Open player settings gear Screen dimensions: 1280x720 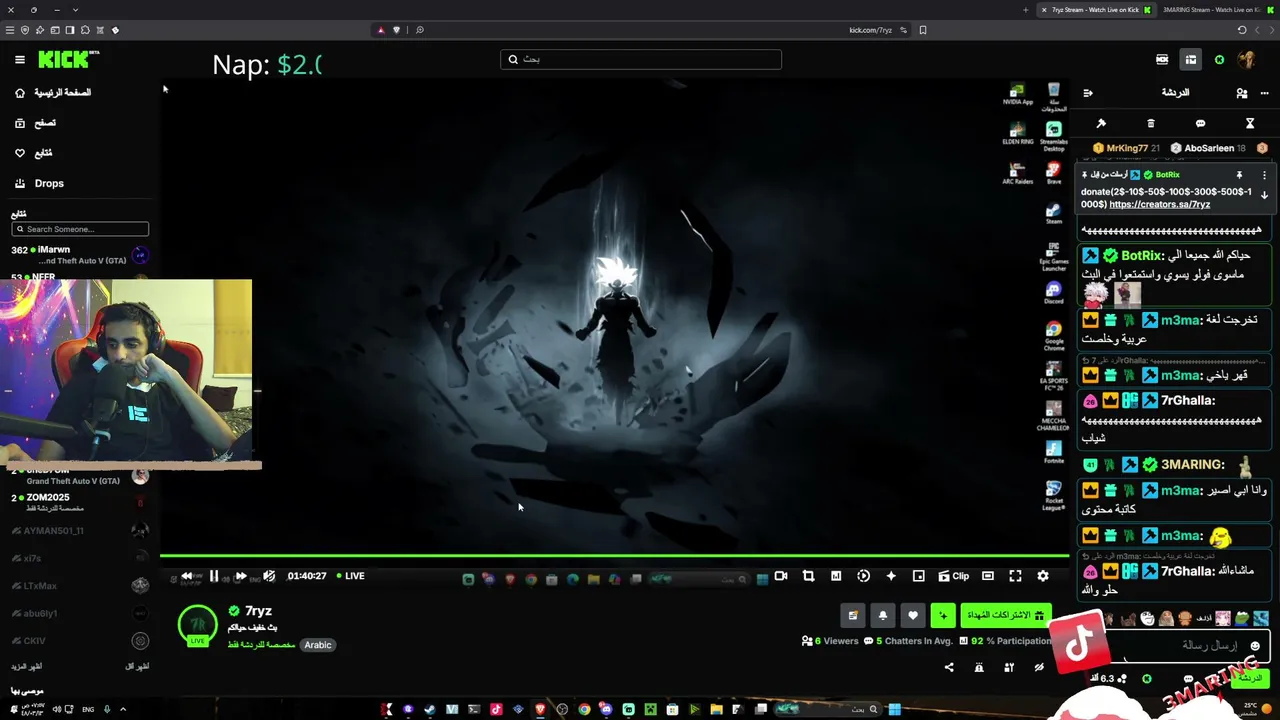(1043, 576)
